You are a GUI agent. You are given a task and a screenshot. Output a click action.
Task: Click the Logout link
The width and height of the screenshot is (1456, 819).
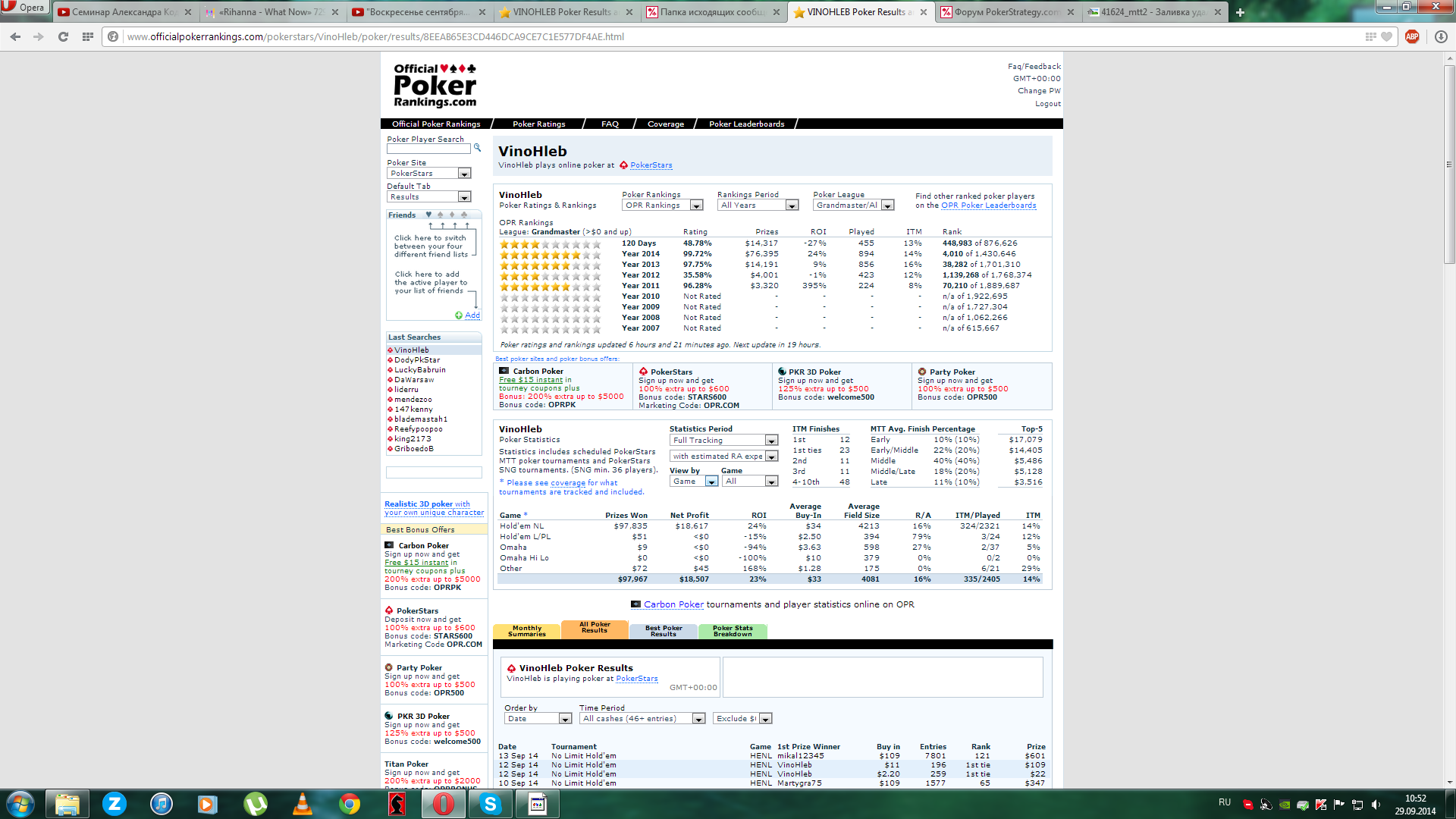1048,104
